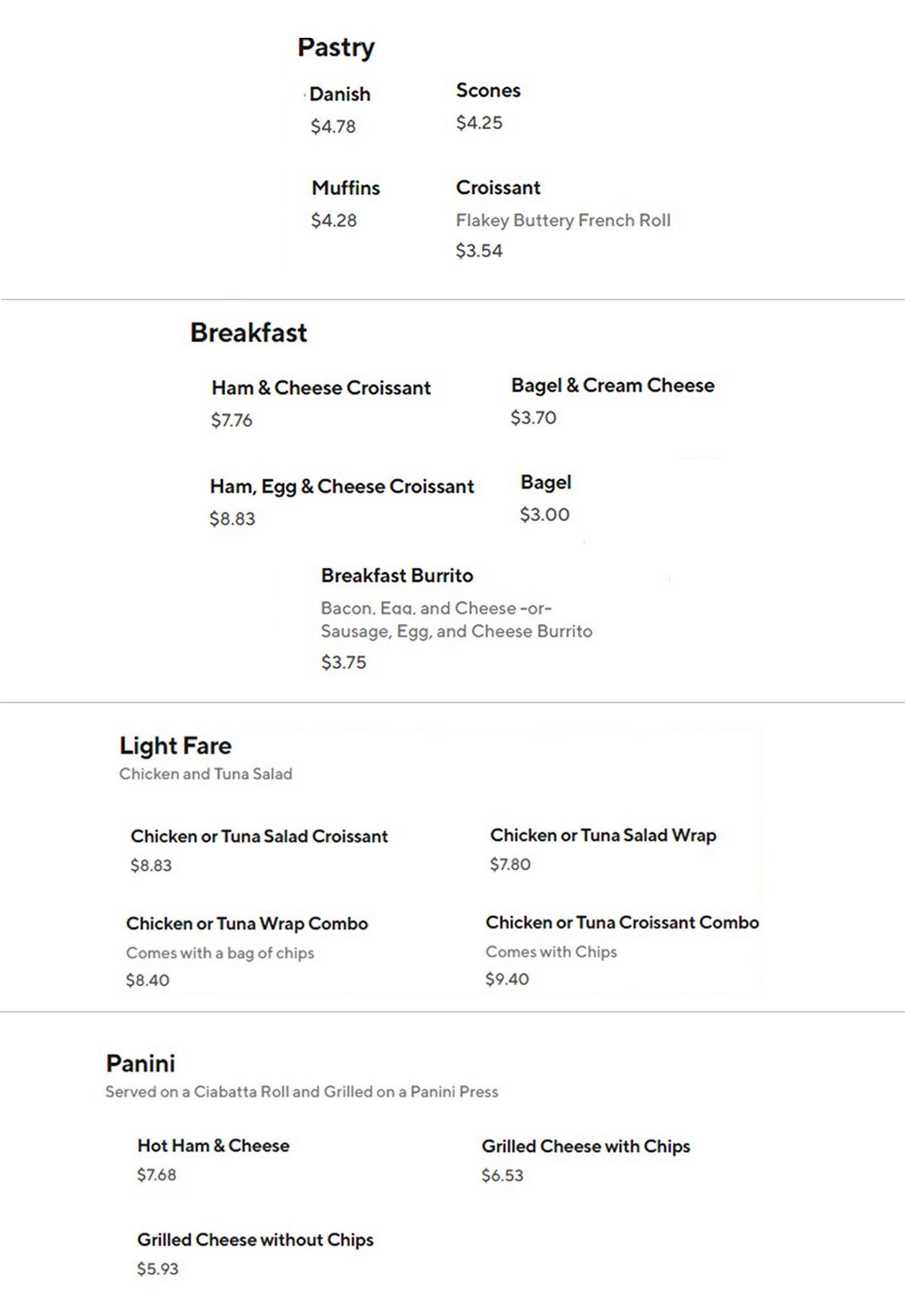Viewport: 905px width, 1316px height.
Task: Open Hot Ham & Cheese panini
Action: click(213, 1146)
